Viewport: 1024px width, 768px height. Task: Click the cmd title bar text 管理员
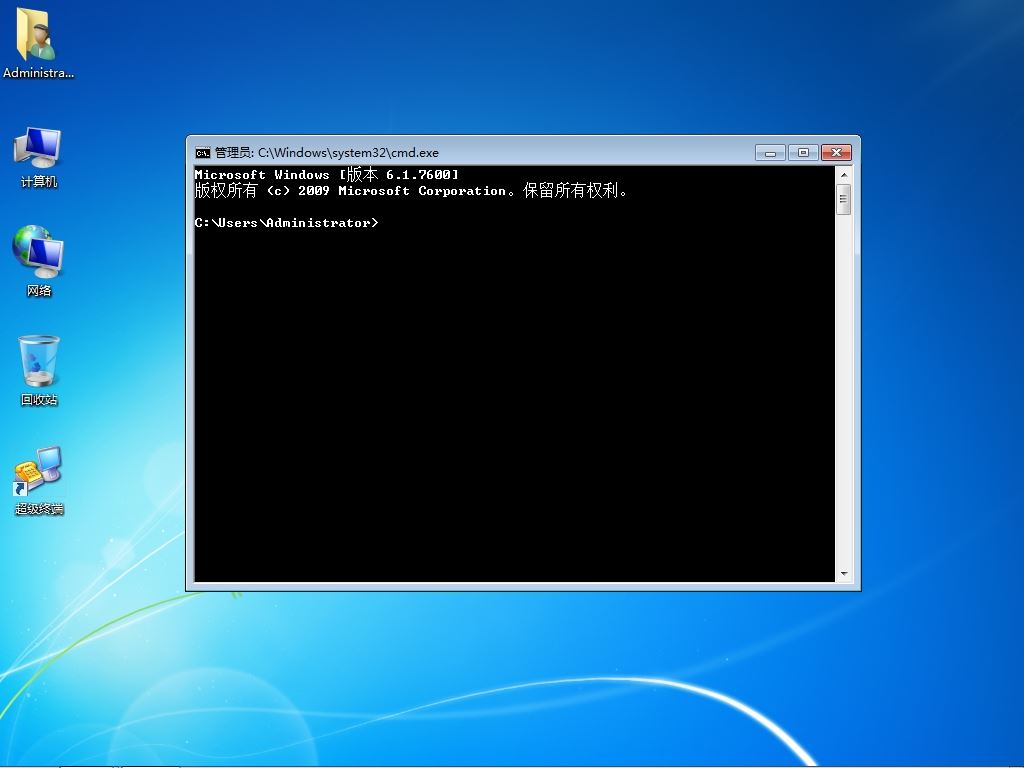[x=234, y=153]
